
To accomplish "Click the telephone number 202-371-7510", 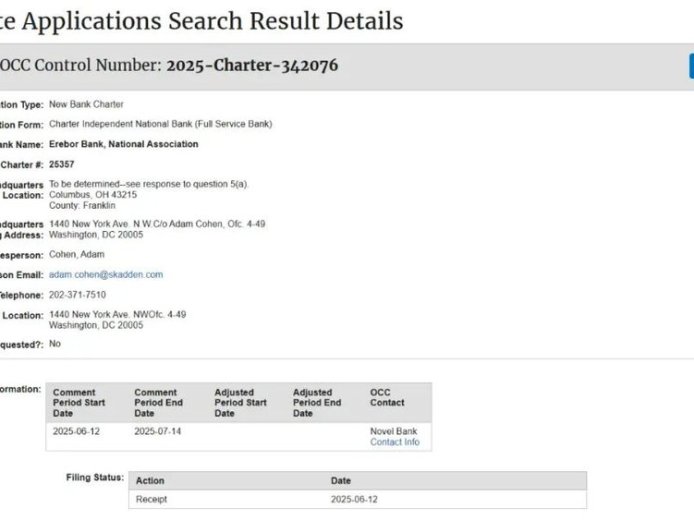I will tap(77, 295).
